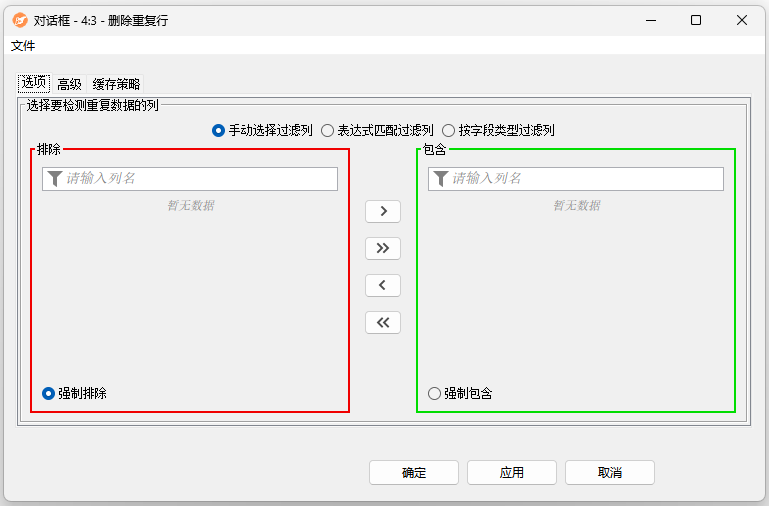Select the 手动选择过滤列 radio option
The height and width of the screenshot is (506, 769).
click(219, 130)
